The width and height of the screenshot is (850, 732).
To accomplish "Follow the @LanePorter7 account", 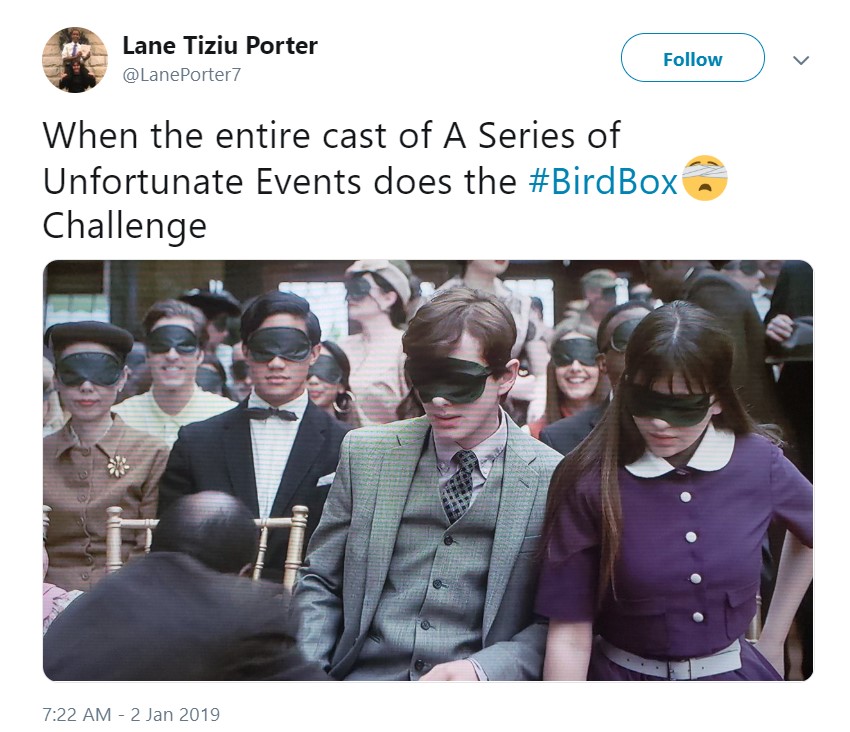I will tap(692, 58).
